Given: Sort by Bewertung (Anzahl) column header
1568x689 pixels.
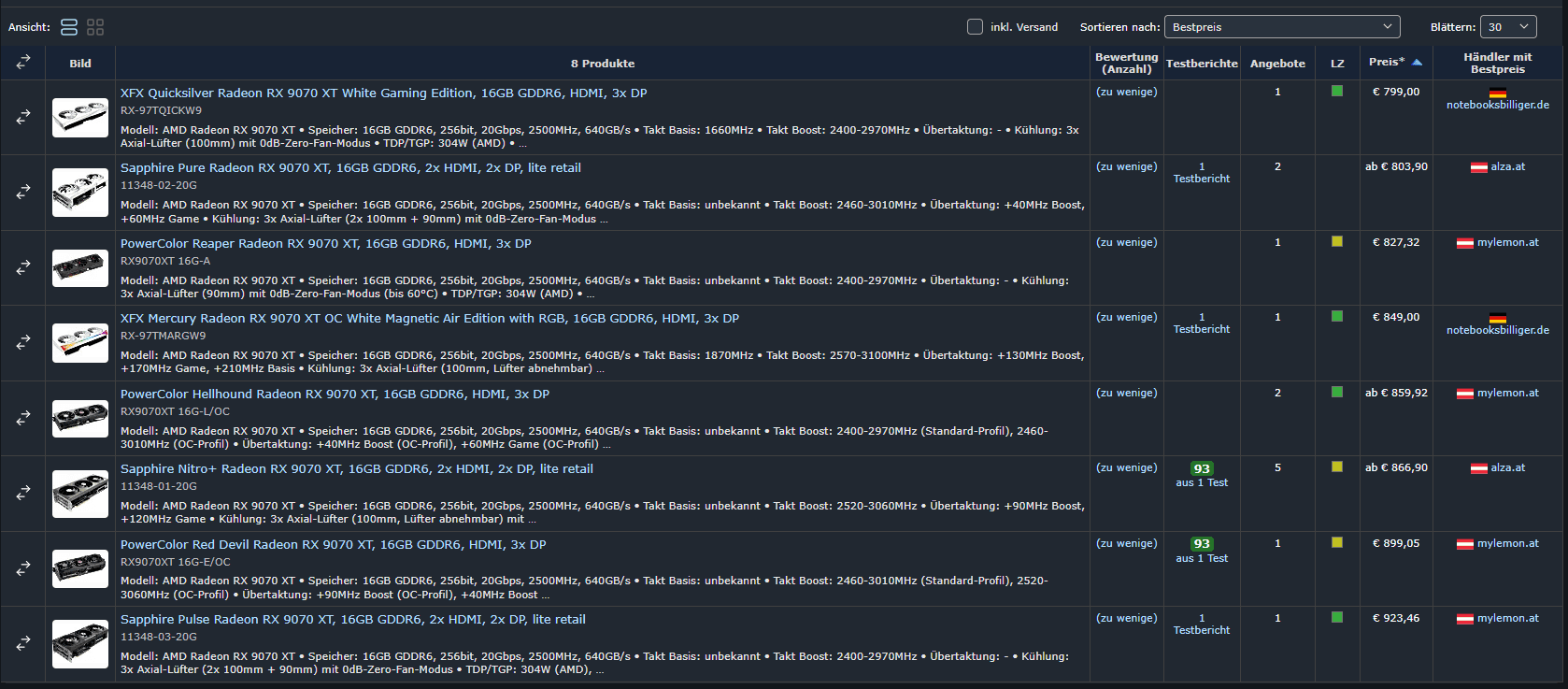Looking at the screenshot, I should click(x=1126, y=63).
